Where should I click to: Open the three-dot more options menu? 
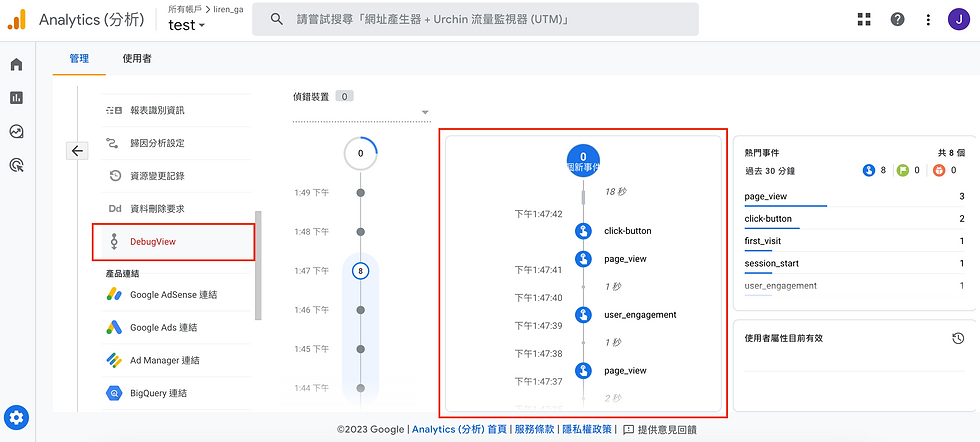coord(928,19)
